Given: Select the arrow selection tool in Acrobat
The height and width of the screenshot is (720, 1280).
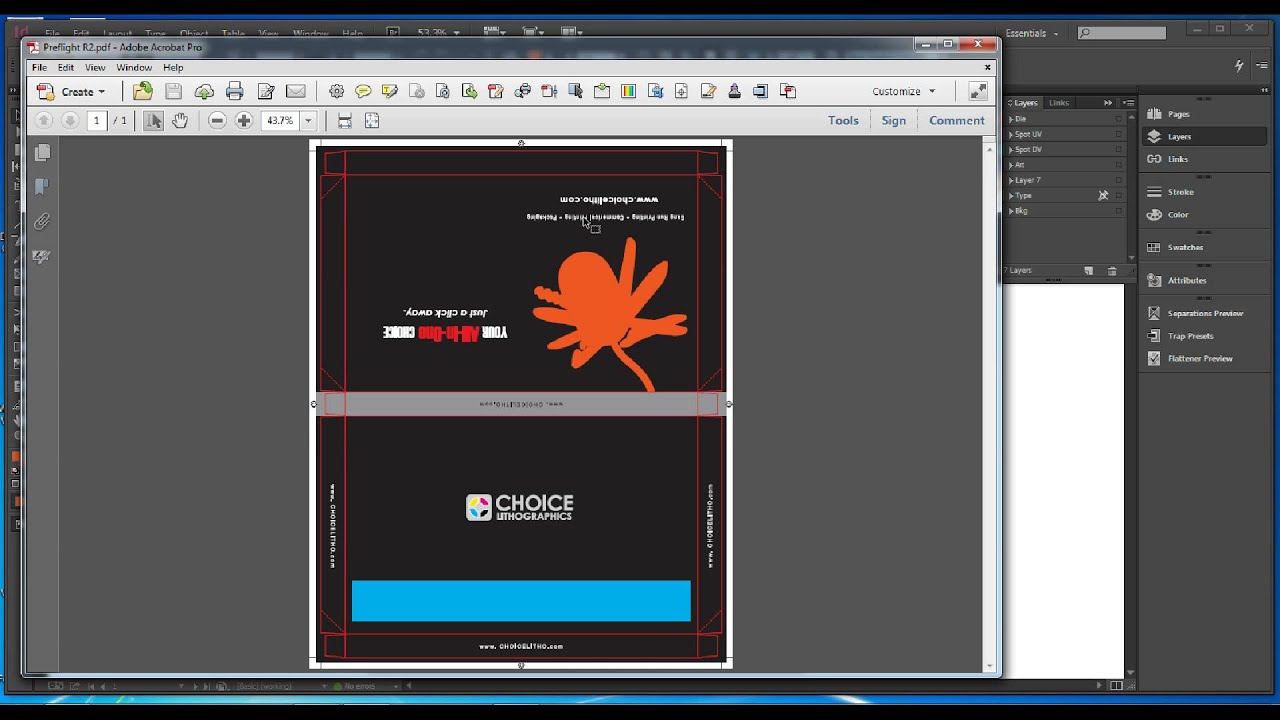Looking at the screenshot, I should [153, 120].
